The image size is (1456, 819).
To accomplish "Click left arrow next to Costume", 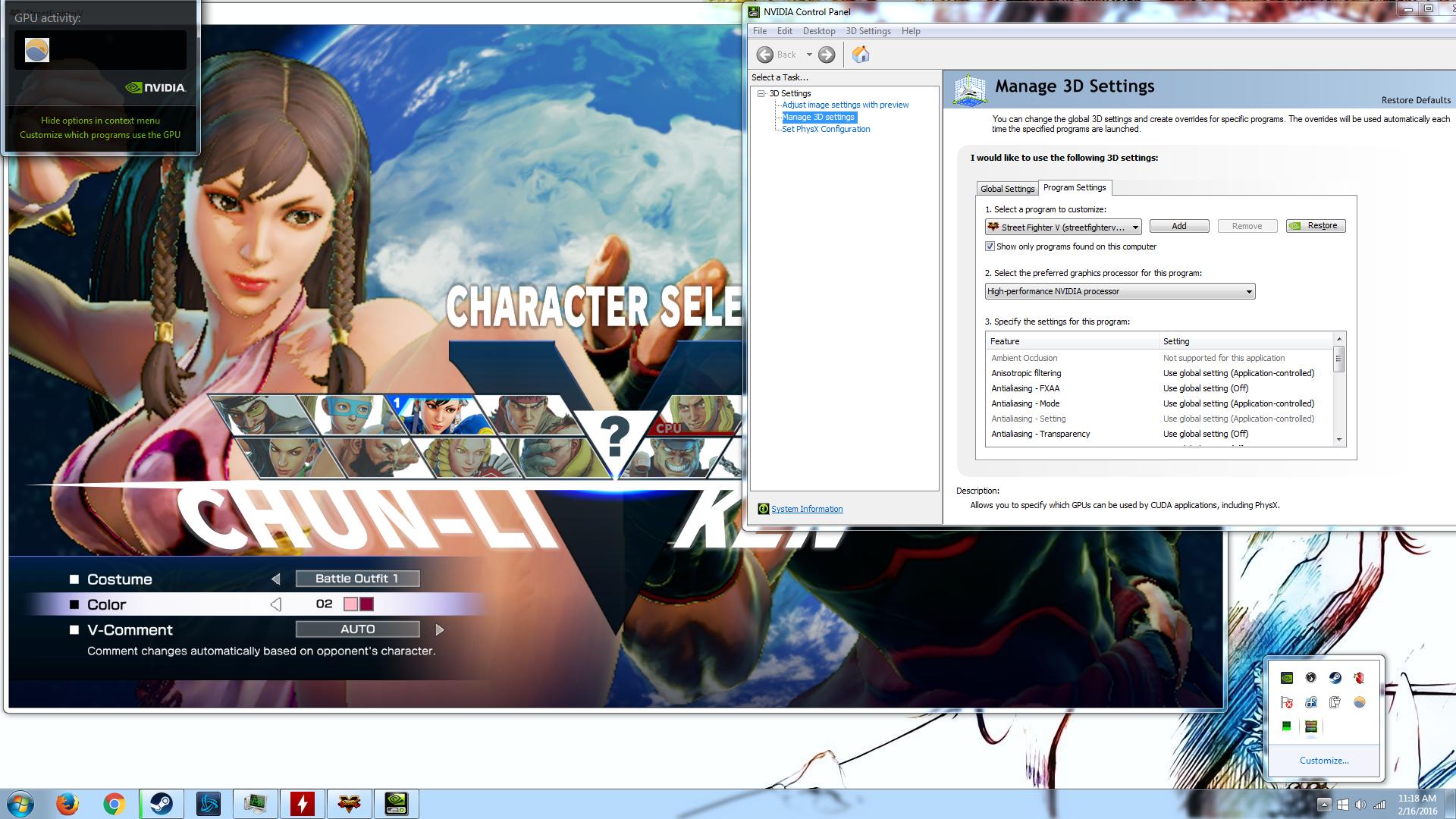I will [x=276, y=579].
